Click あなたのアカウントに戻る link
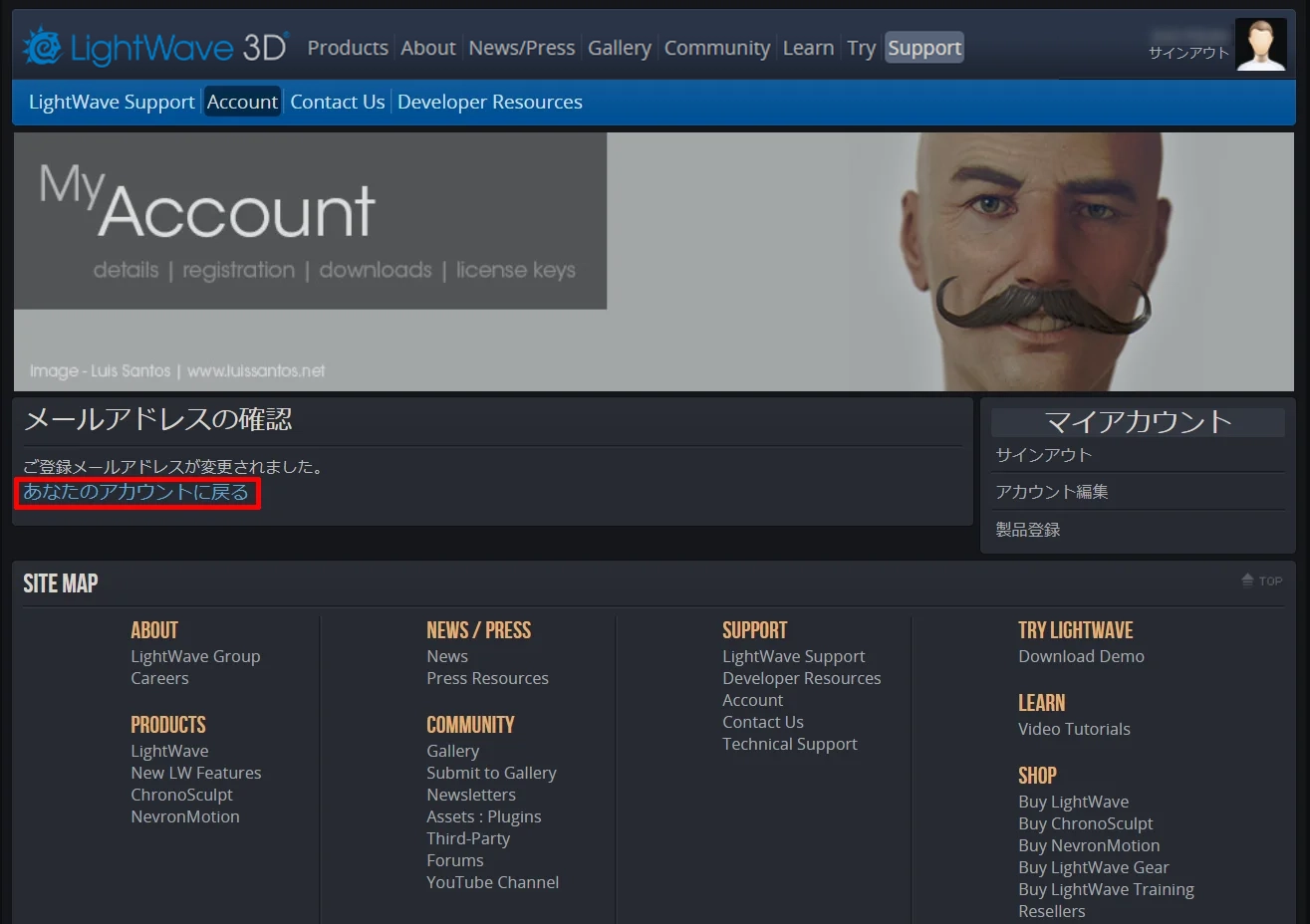 [x=136, y=492]
